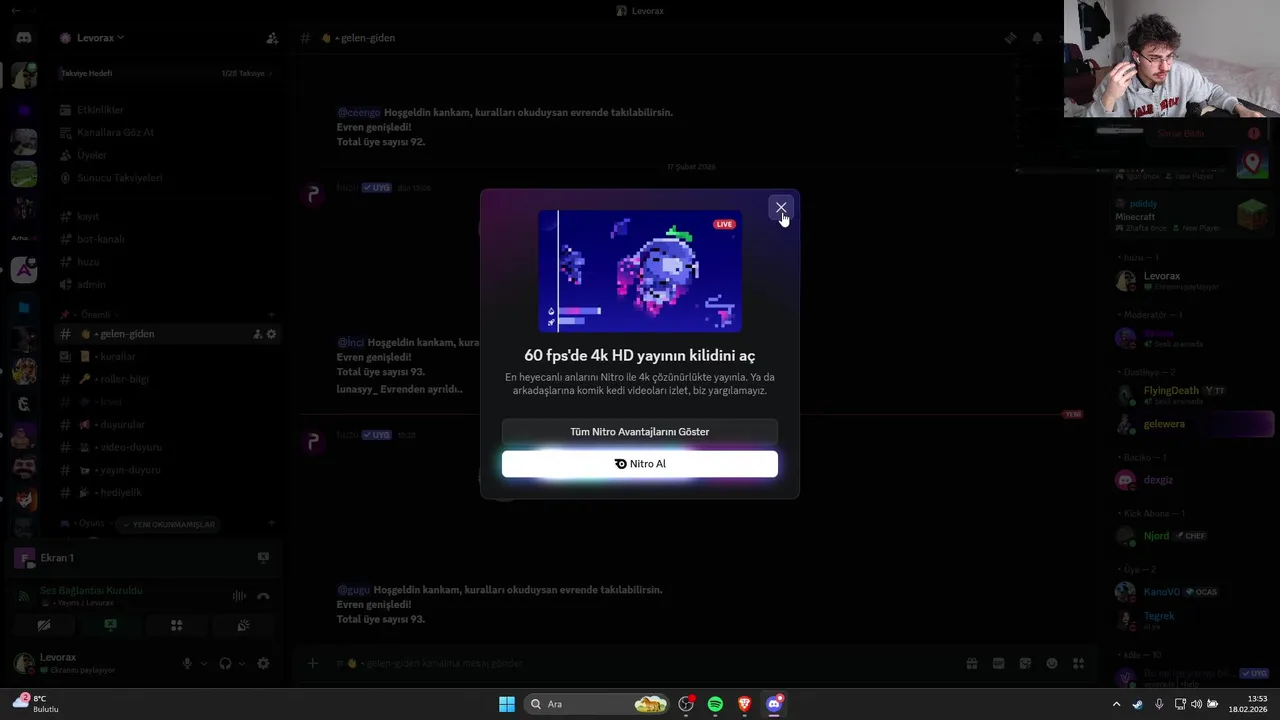The image size is (1280, 720).
Task: Open the Takviye Hedefi boost goal bar
Action: tap(167, 73)
